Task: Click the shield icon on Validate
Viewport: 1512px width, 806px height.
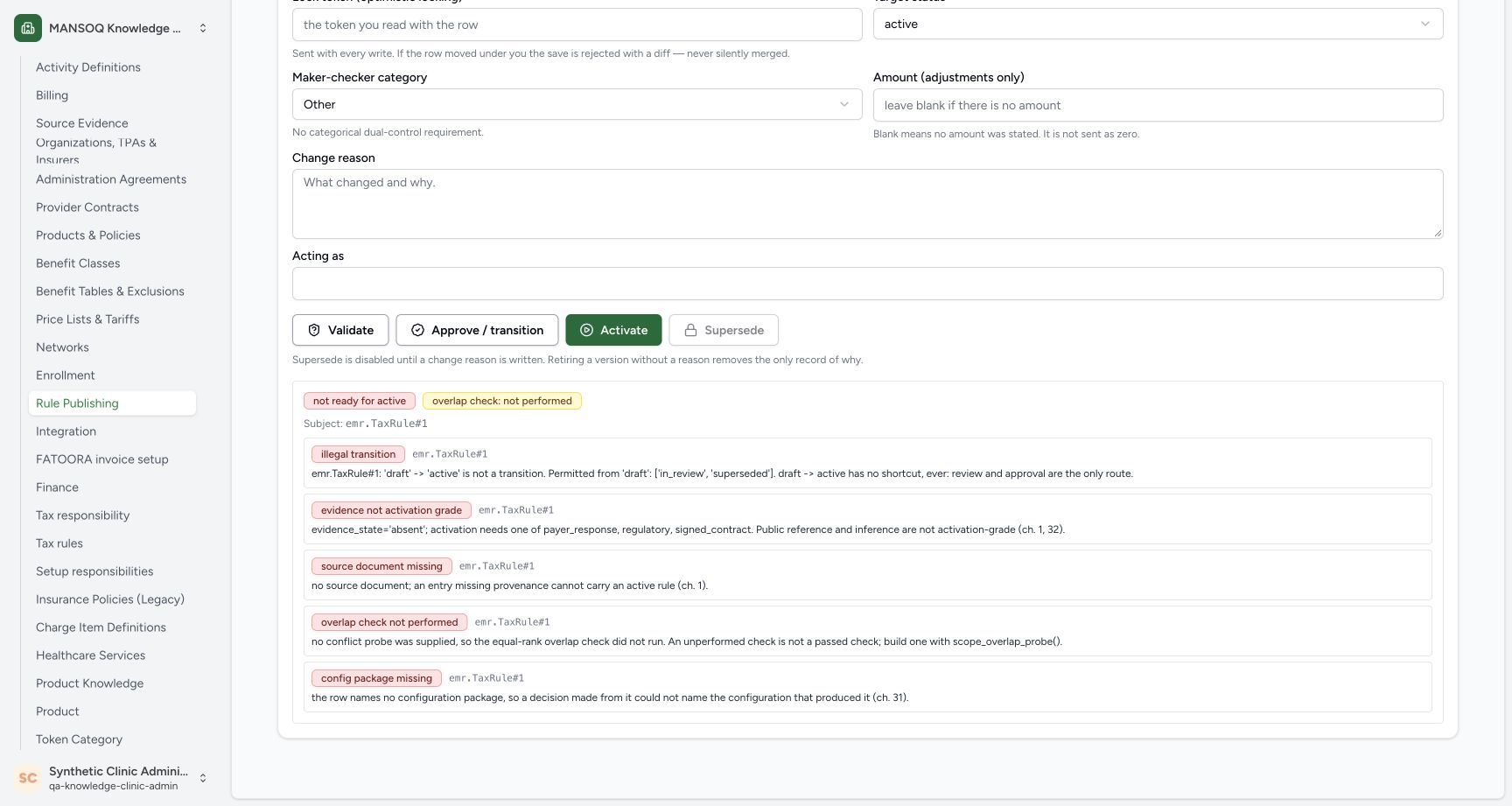Action: (x=314, y=330)
